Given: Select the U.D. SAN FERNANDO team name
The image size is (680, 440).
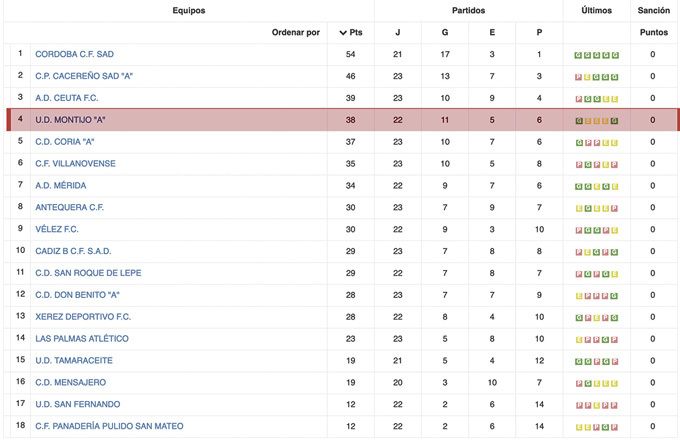Looking at the screenshot, I should point(77,405).
